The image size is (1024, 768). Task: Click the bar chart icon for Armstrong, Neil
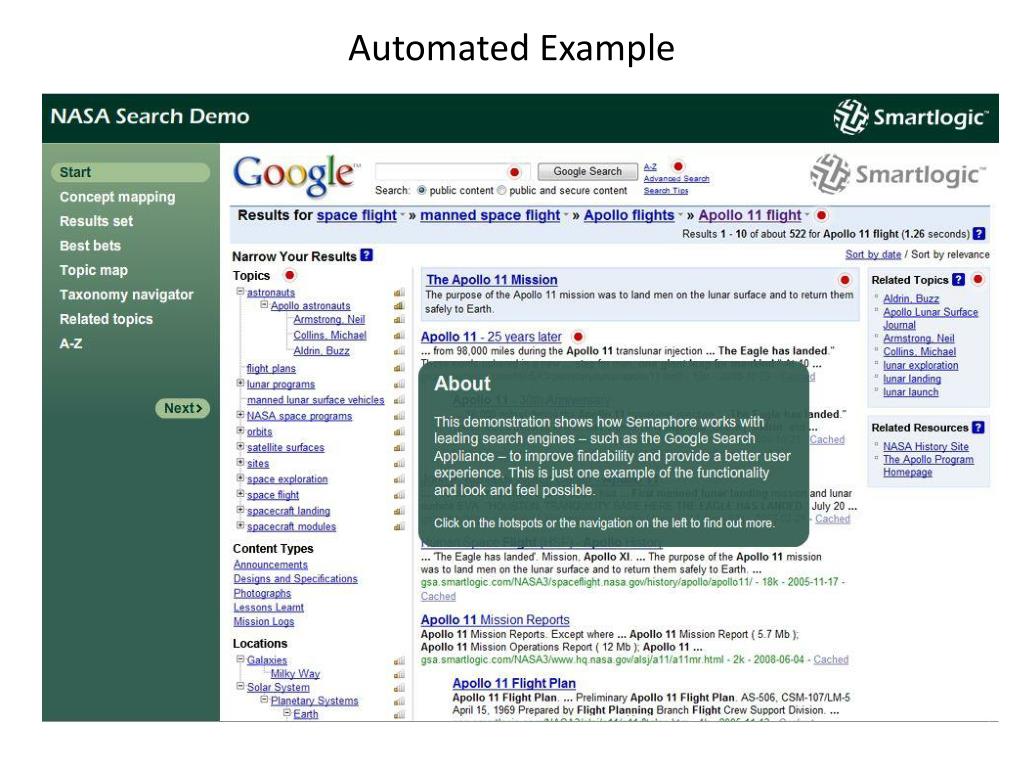[x=399, y=319]
